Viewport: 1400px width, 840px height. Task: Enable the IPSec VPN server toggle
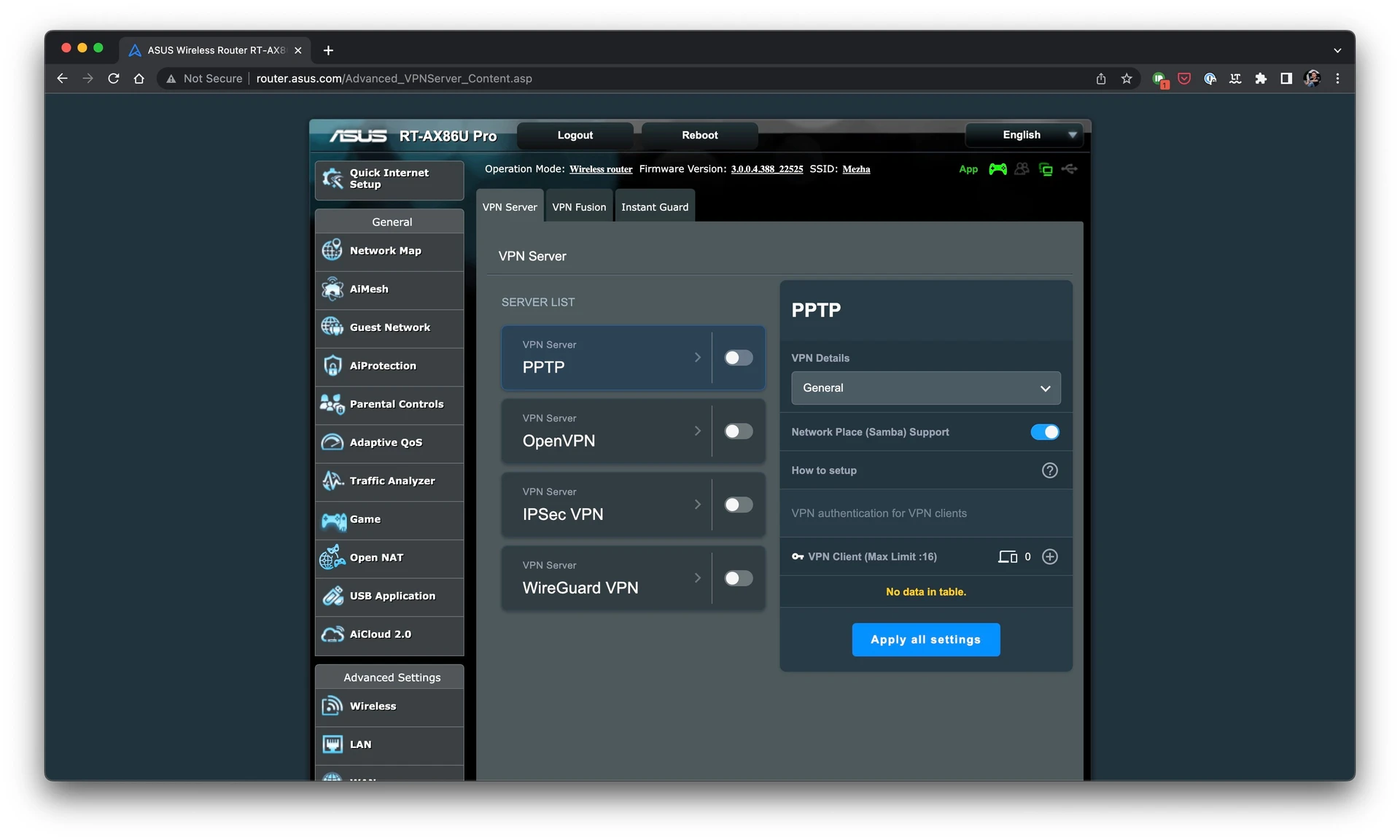pos(738,505)
